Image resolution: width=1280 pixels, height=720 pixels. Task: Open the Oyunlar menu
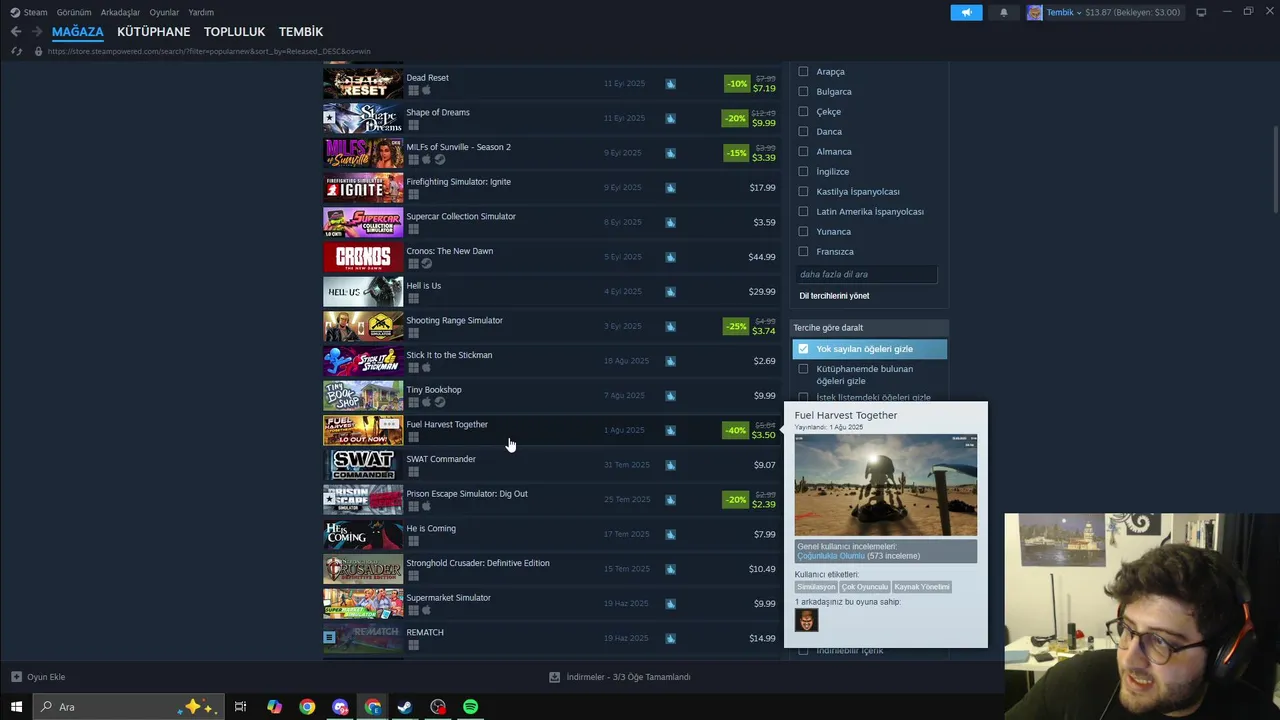click(164, 12)
